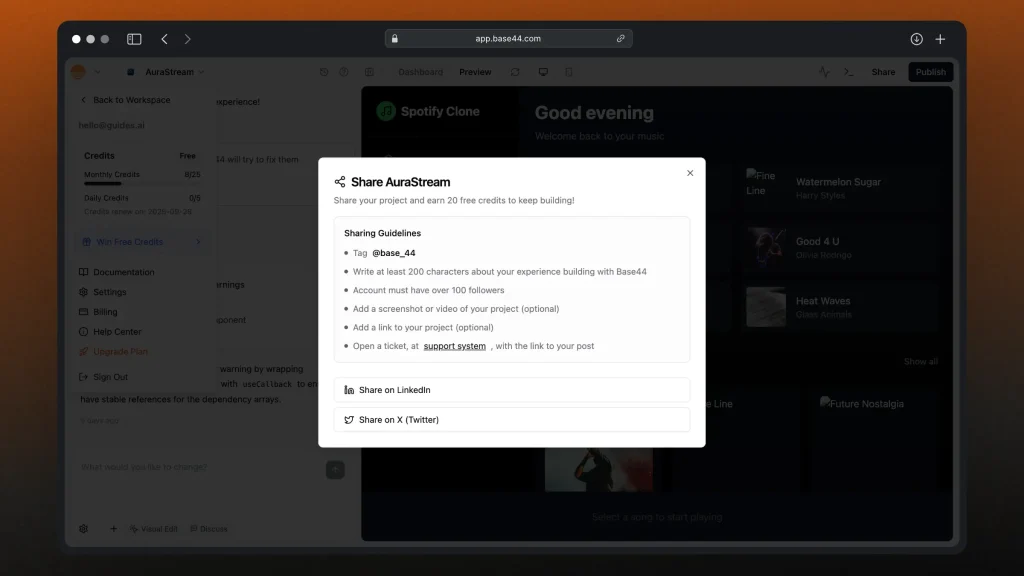
Task: Share the project on X (Twitter)
Action: click(511, 420)
